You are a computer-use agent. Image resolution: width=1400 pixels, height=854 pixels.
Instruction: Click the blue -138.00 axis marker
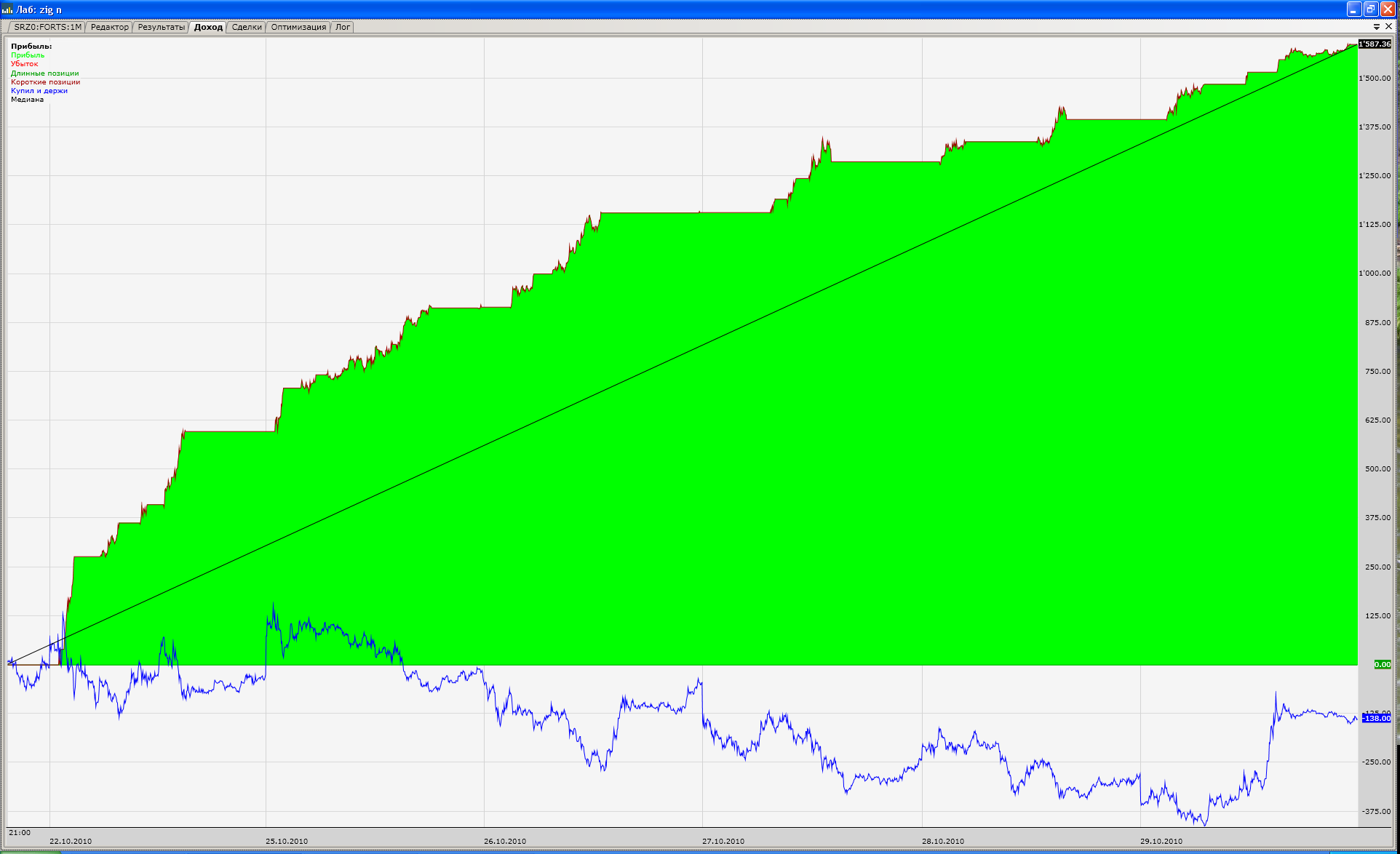click(x=1376, y=718)
